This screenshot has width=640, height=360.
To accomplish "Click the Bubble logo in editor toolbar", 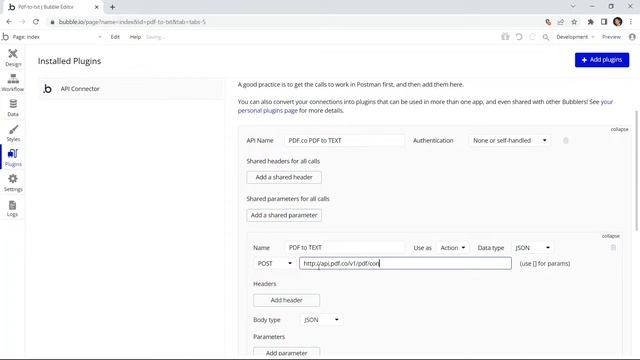I will 5,37.
